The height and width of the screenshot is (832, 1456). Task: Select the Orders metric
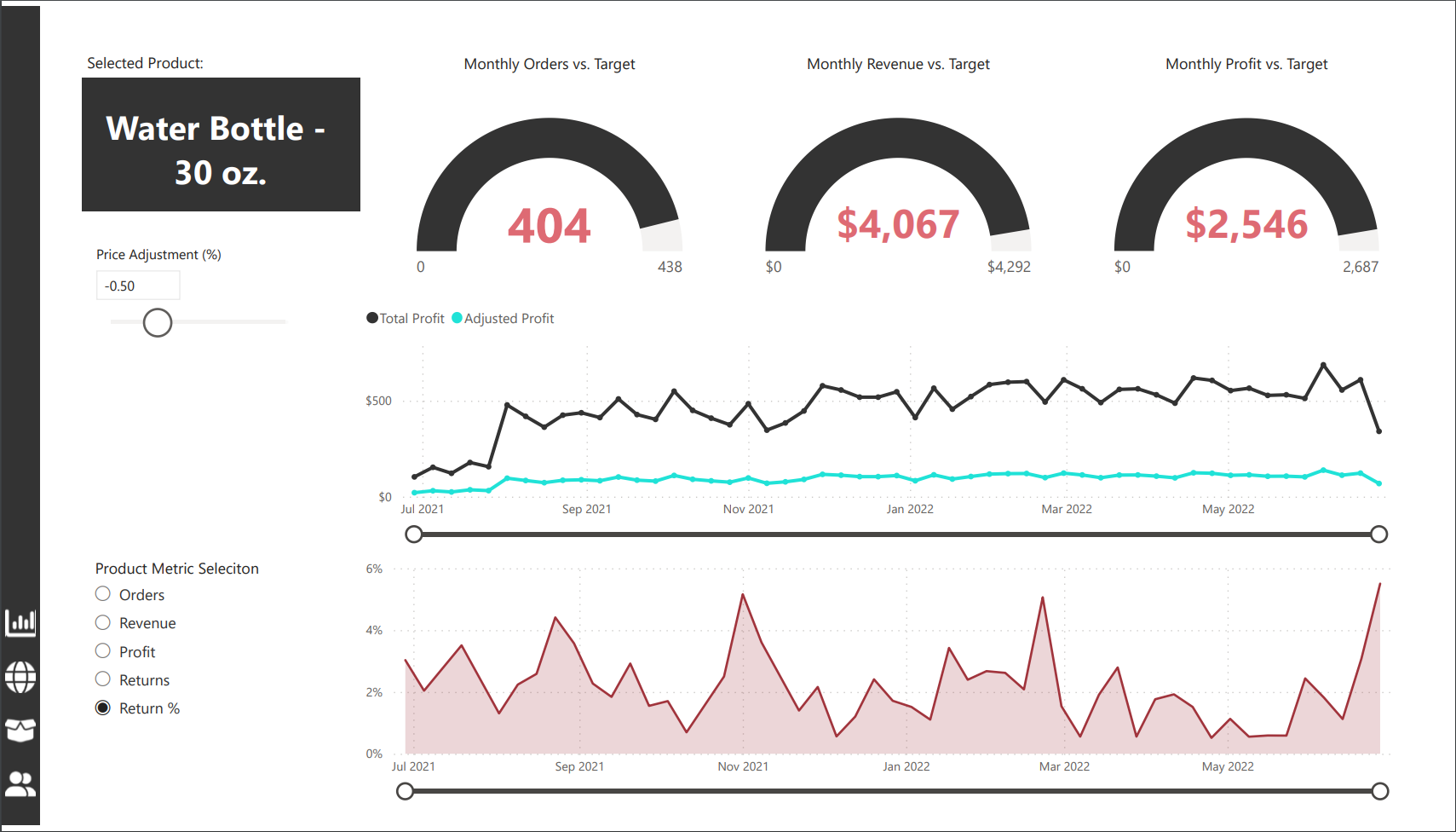tap(103, 594)
